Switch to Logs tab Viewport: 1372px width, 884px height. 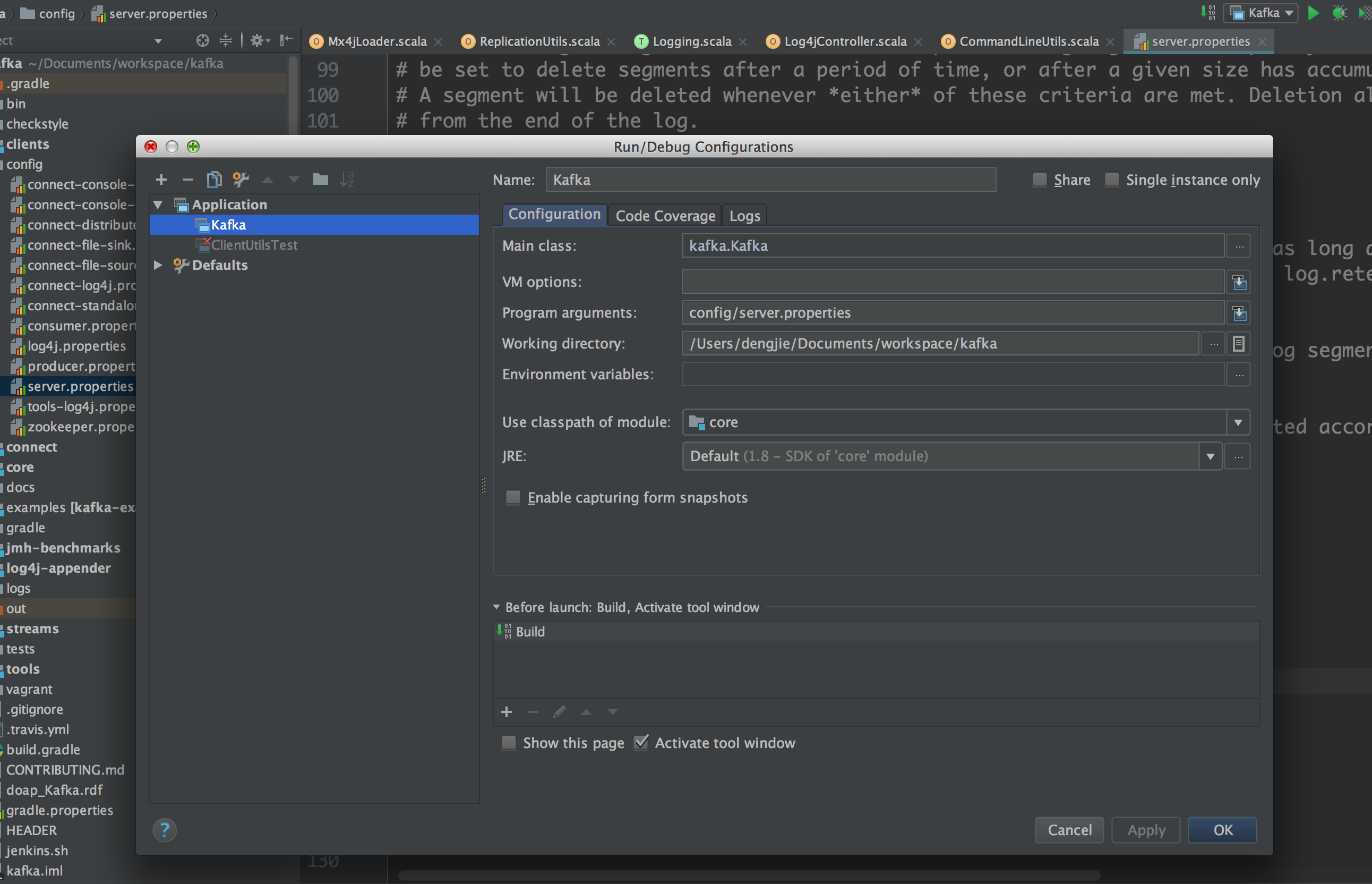pos(744,216)
